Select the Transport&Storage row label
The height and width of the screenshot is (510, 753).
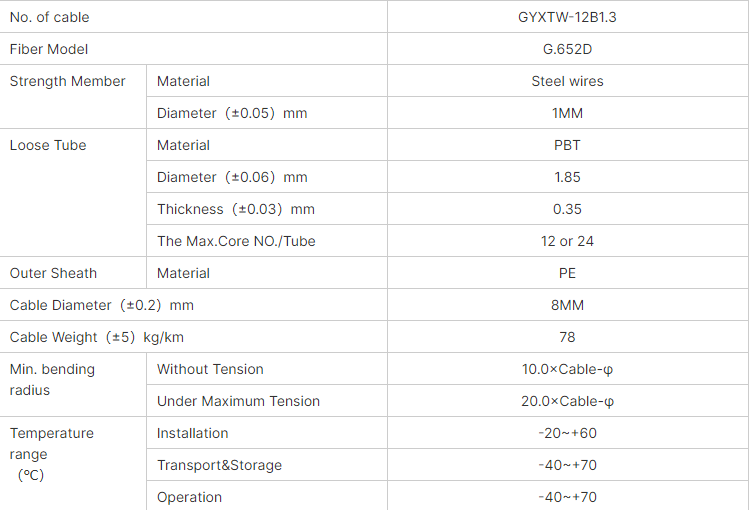pyautogui.click(x=219, y=465)
